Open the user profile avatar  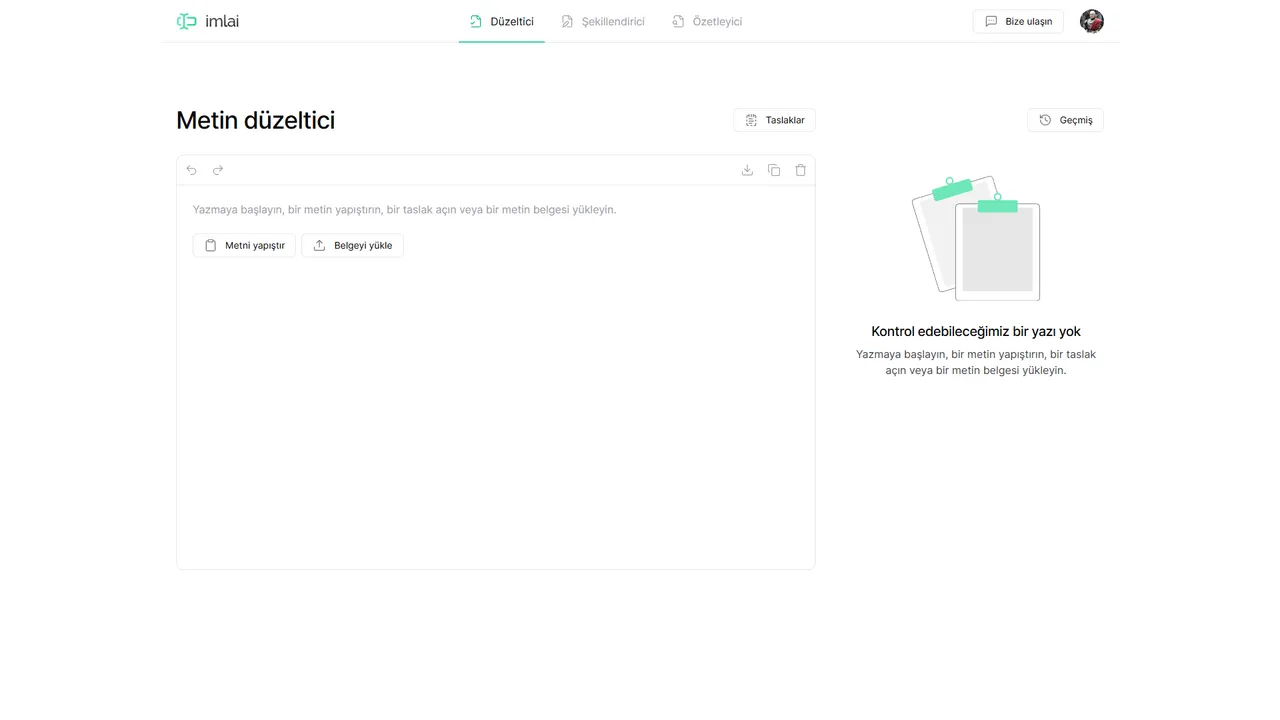pos(1091,20)
